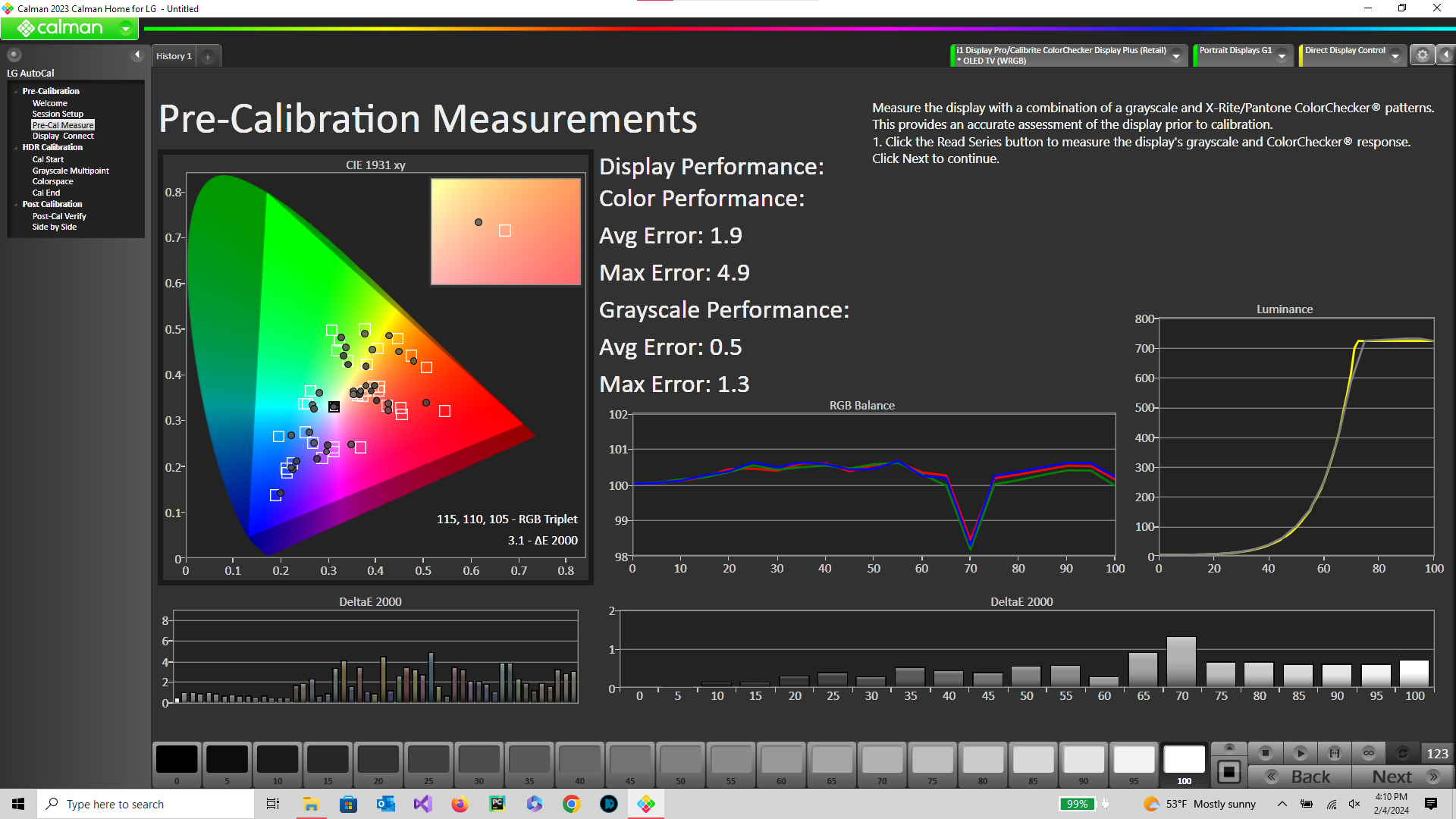Go to the Next workflow page
The width and height of the screenshot is (1456, 819).
1403,777
